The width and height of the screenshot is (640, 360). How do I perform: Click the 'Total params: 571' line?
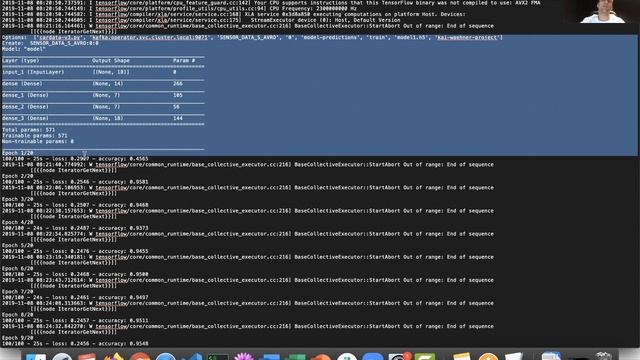pos(28,130)
